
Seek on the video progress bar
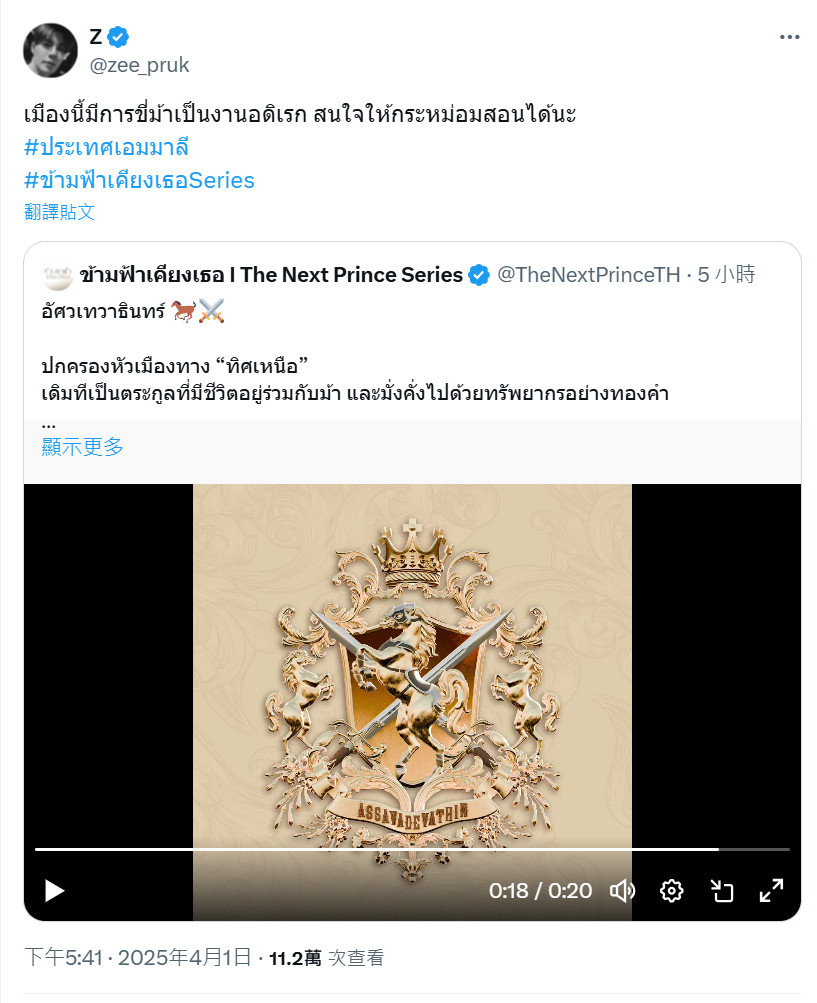(412, 849)
